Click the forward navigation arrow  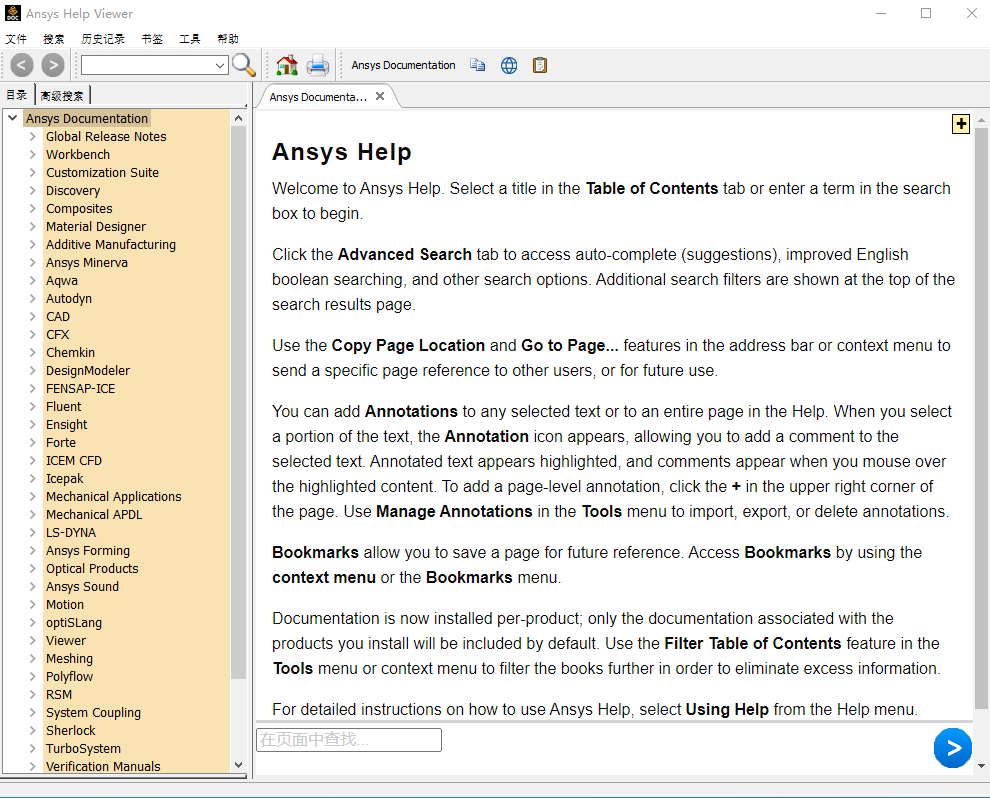53,66
